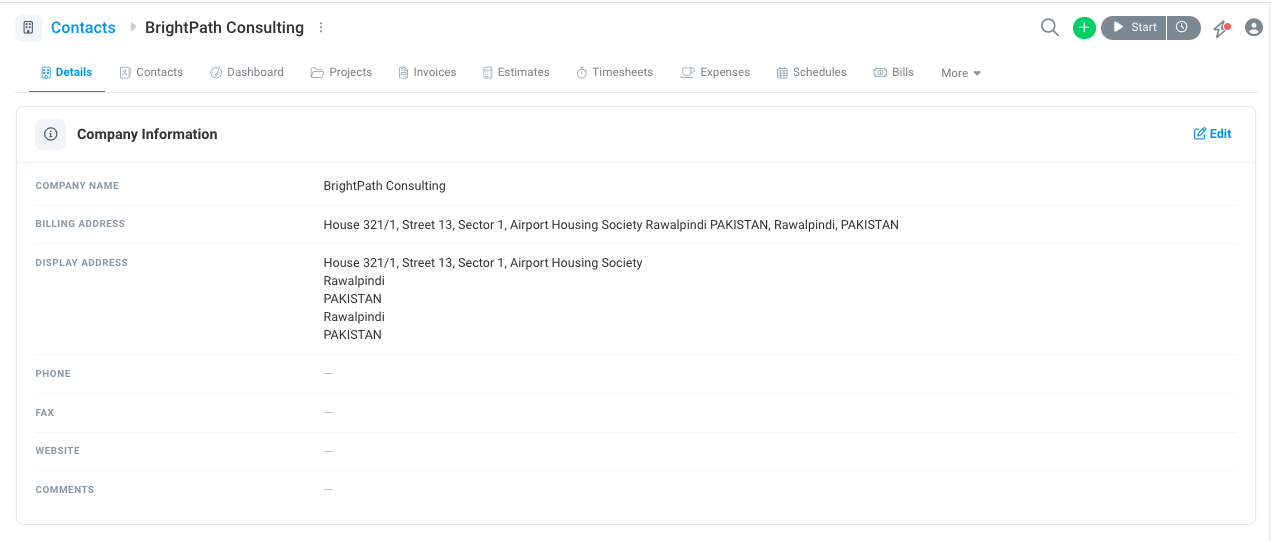
Task: Go back to Contacts breadcrumb link
Action: click(83, 28)
